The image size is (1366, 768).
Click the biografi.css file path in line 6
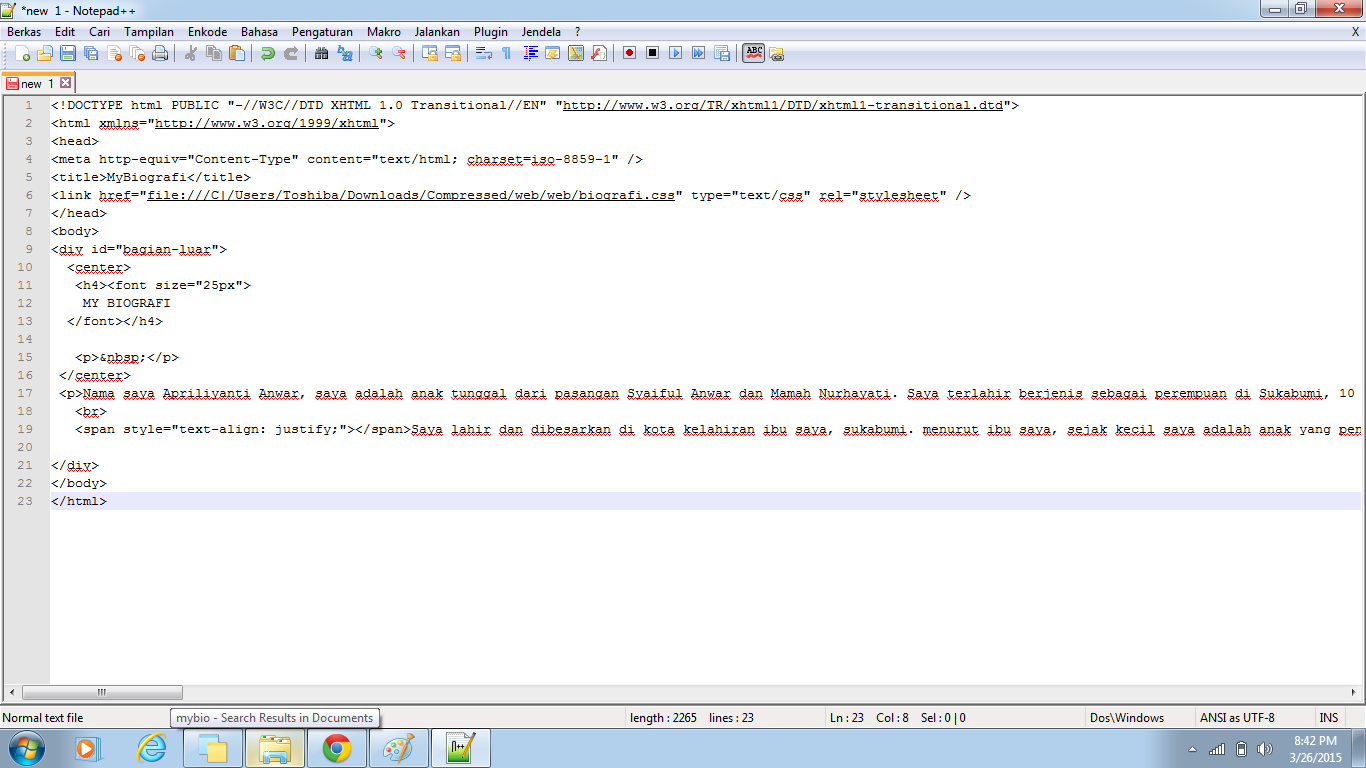[x=411, y=195]
